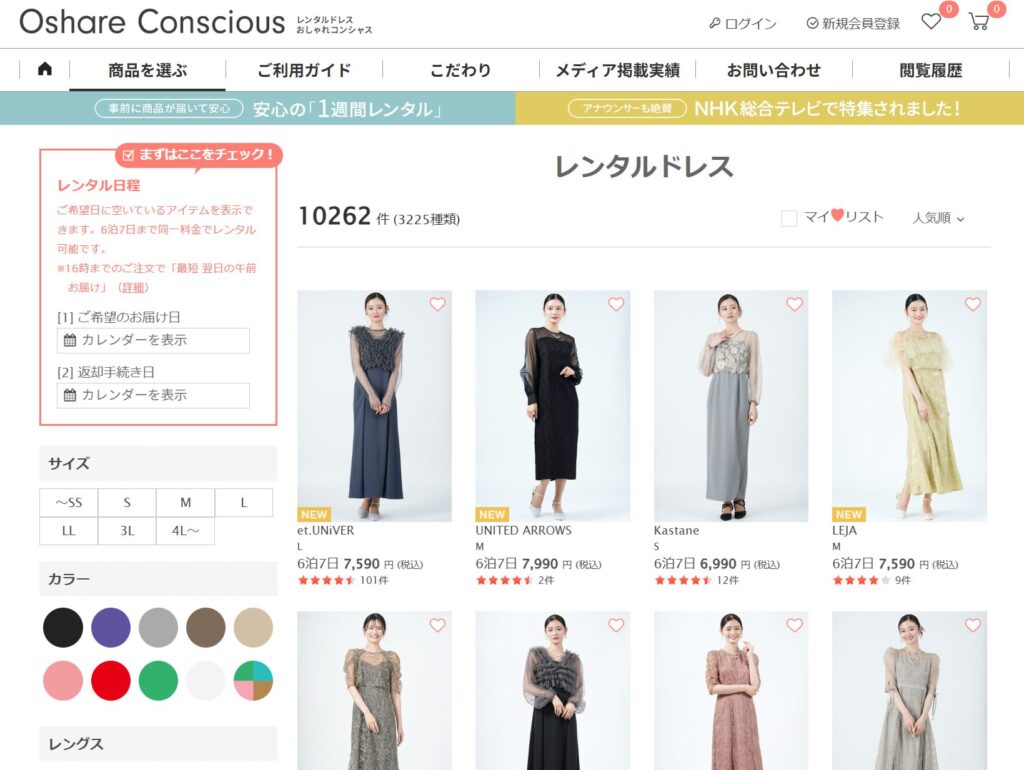Open 閲覧履歴 menu item
1024x770 pixels.
pyautogui.click(x=931, y=70)
